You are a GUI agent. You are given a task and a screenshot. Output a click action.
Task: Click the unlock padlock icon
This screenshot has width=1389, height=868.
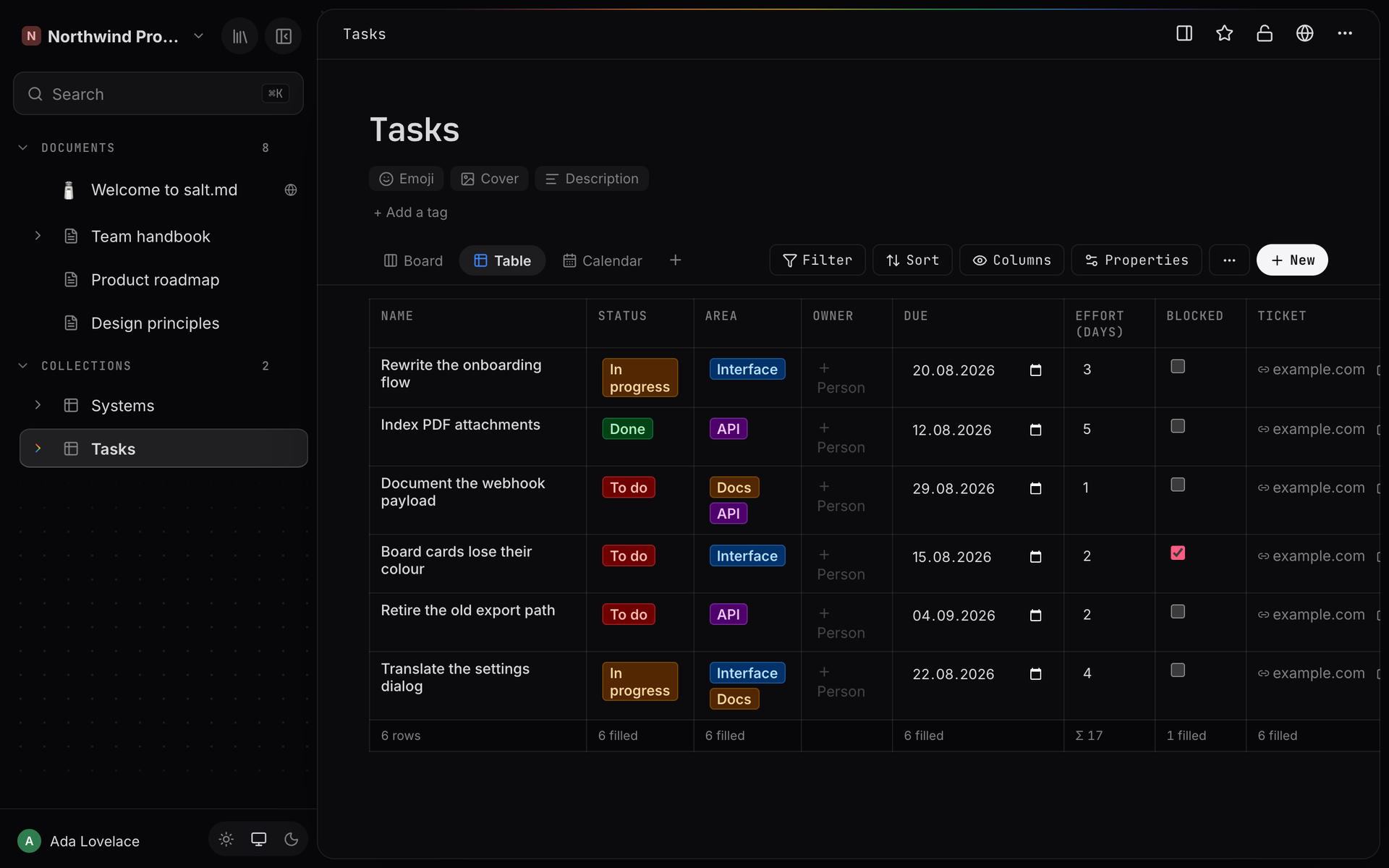click(1265, 33)
